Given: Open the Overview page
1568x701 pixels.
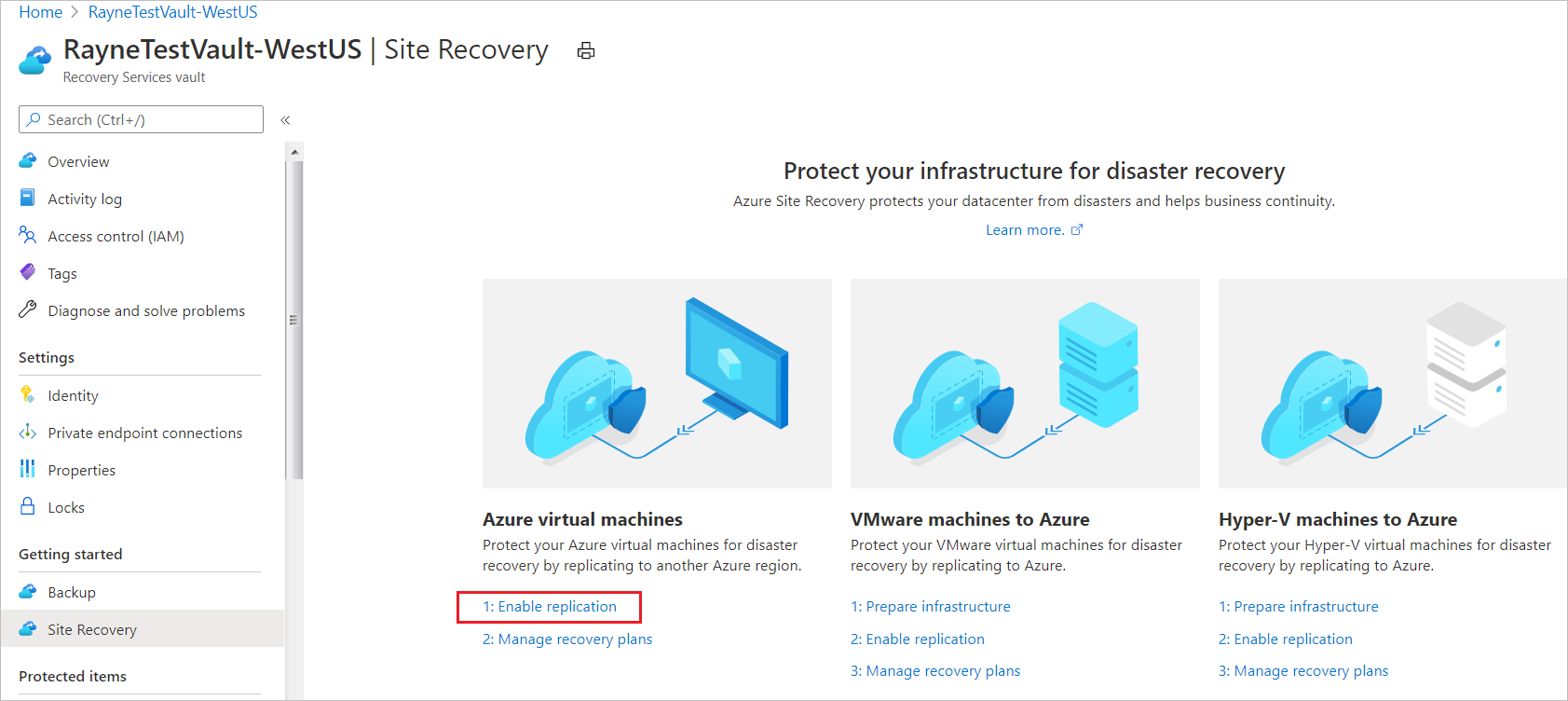Looking at the screenshot, I should tap(79, 160).
